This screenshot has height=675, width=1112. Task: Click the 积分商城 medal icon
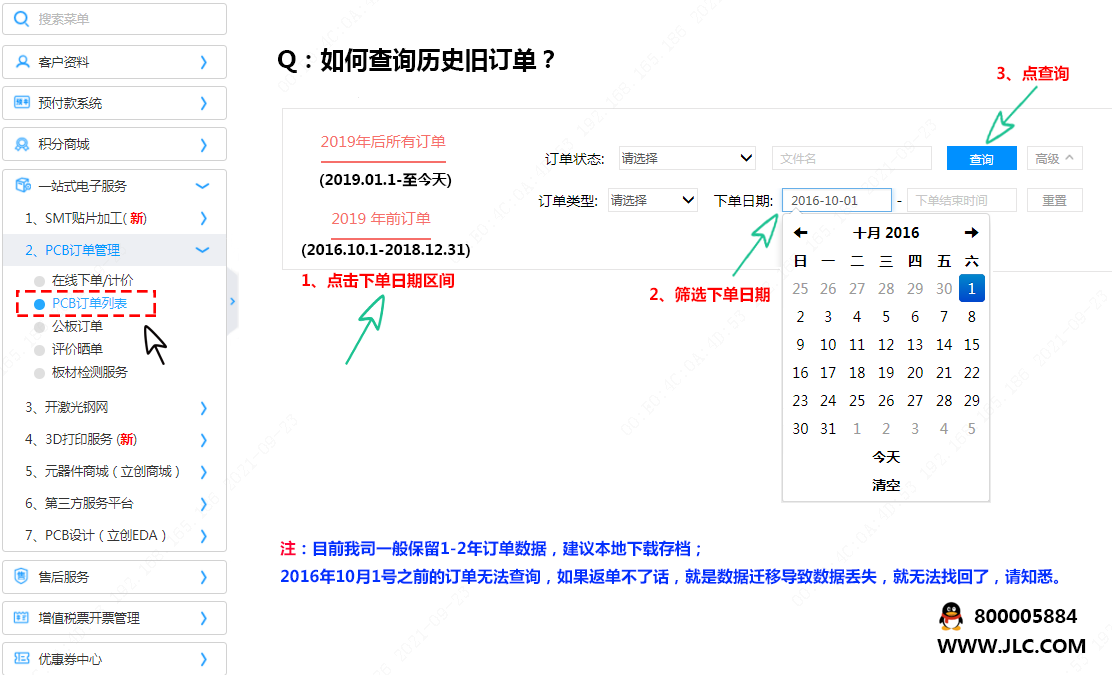point(22,145)
